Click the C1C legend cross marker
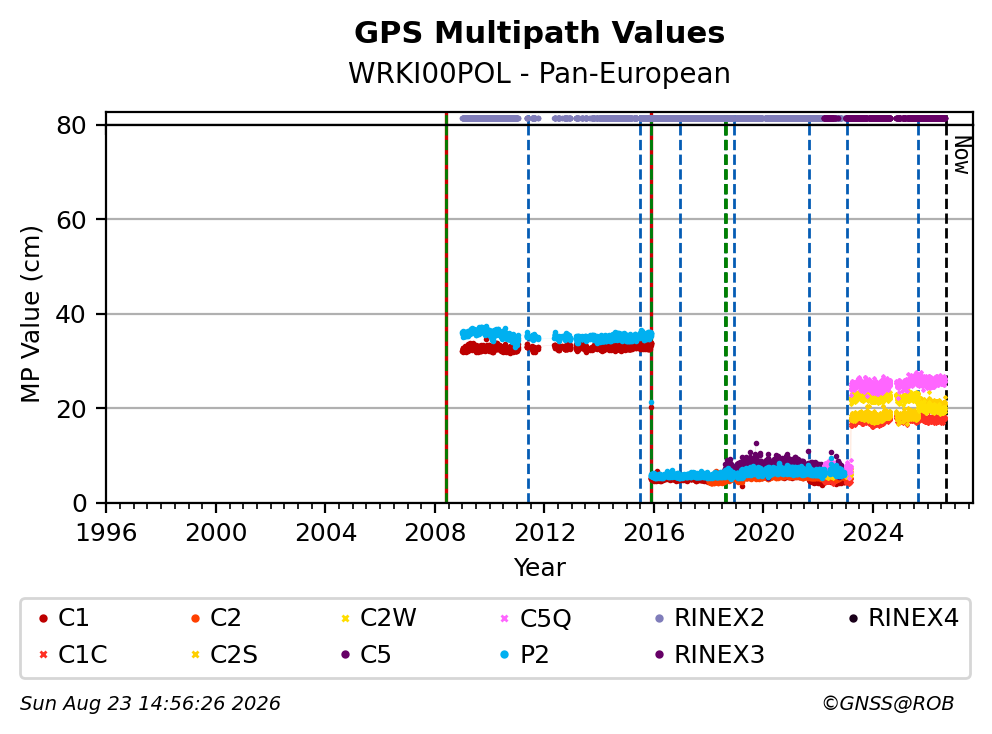The width and height of the screenshot is (992, 734). coord(43,655)
